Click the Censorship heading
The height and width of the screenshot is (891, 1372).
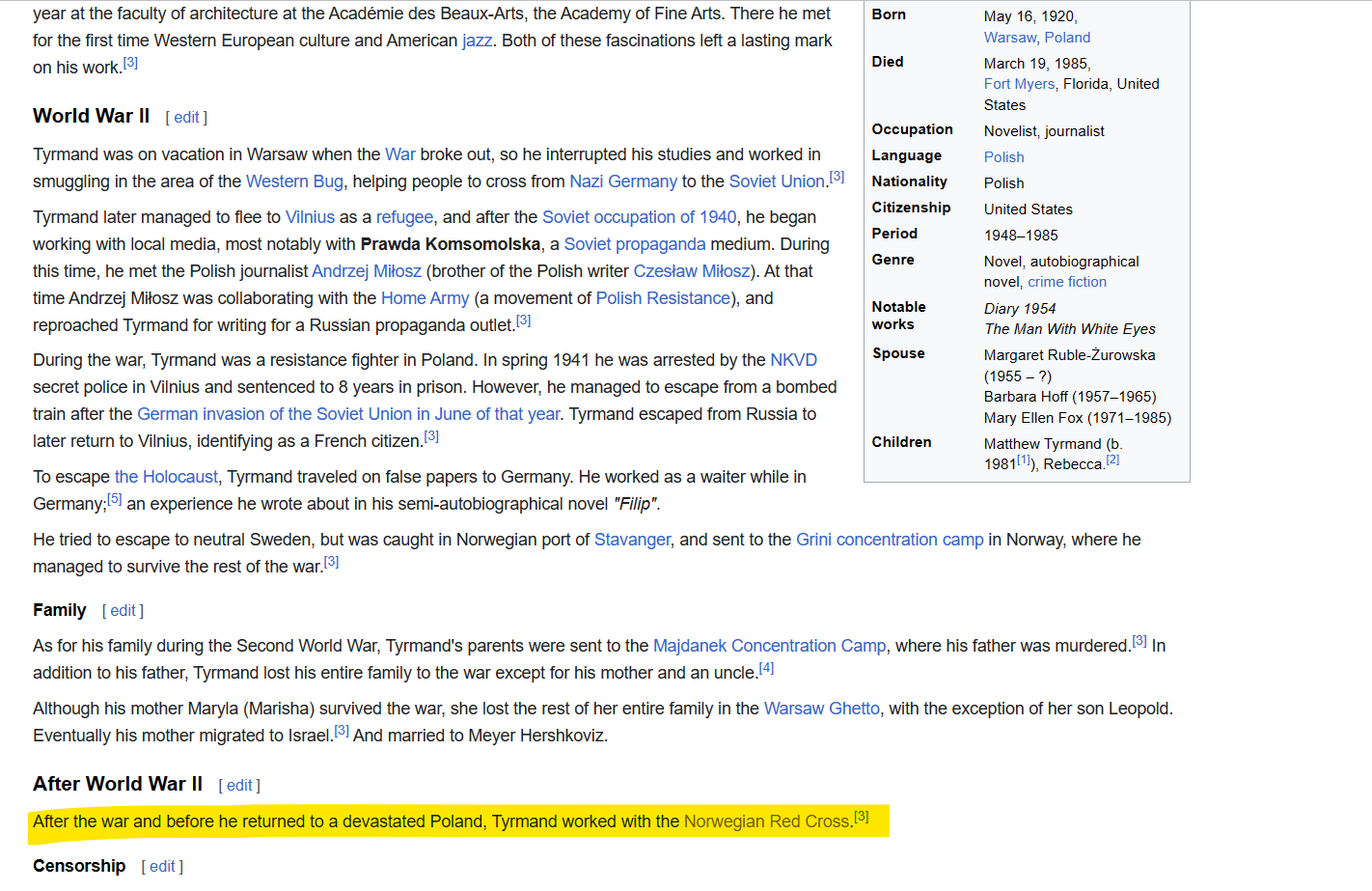point(79,866)
